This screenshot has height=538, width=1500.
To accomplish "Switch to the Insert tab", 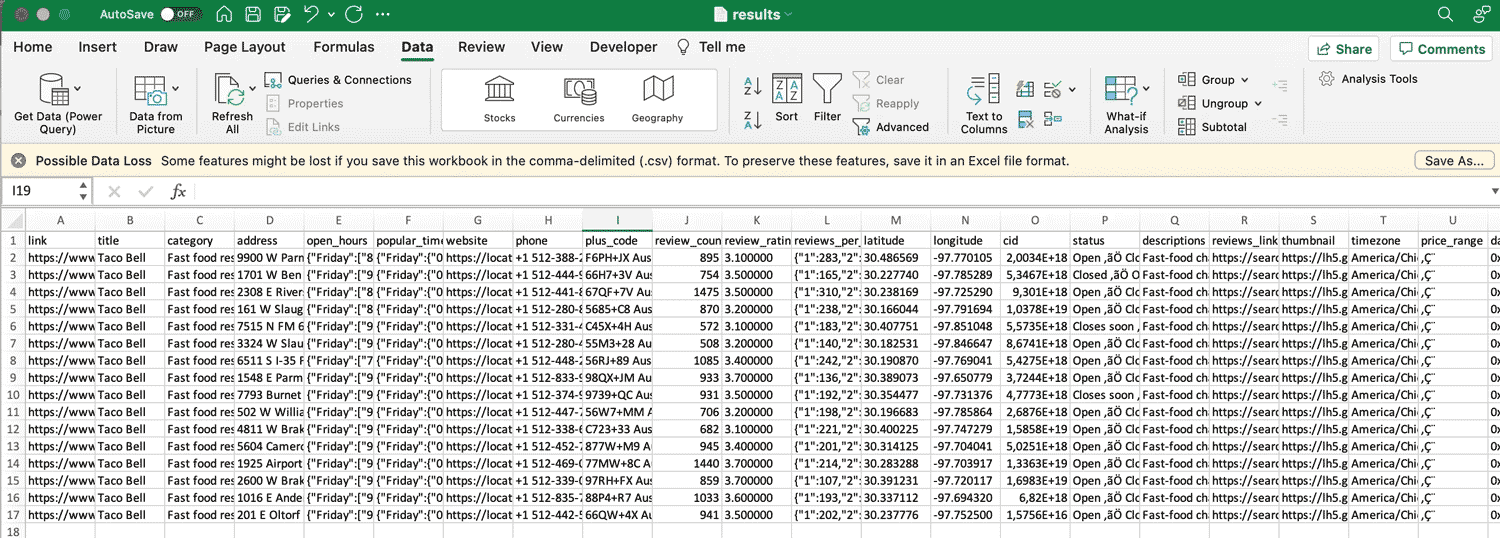I will click(x=98, y=47).
